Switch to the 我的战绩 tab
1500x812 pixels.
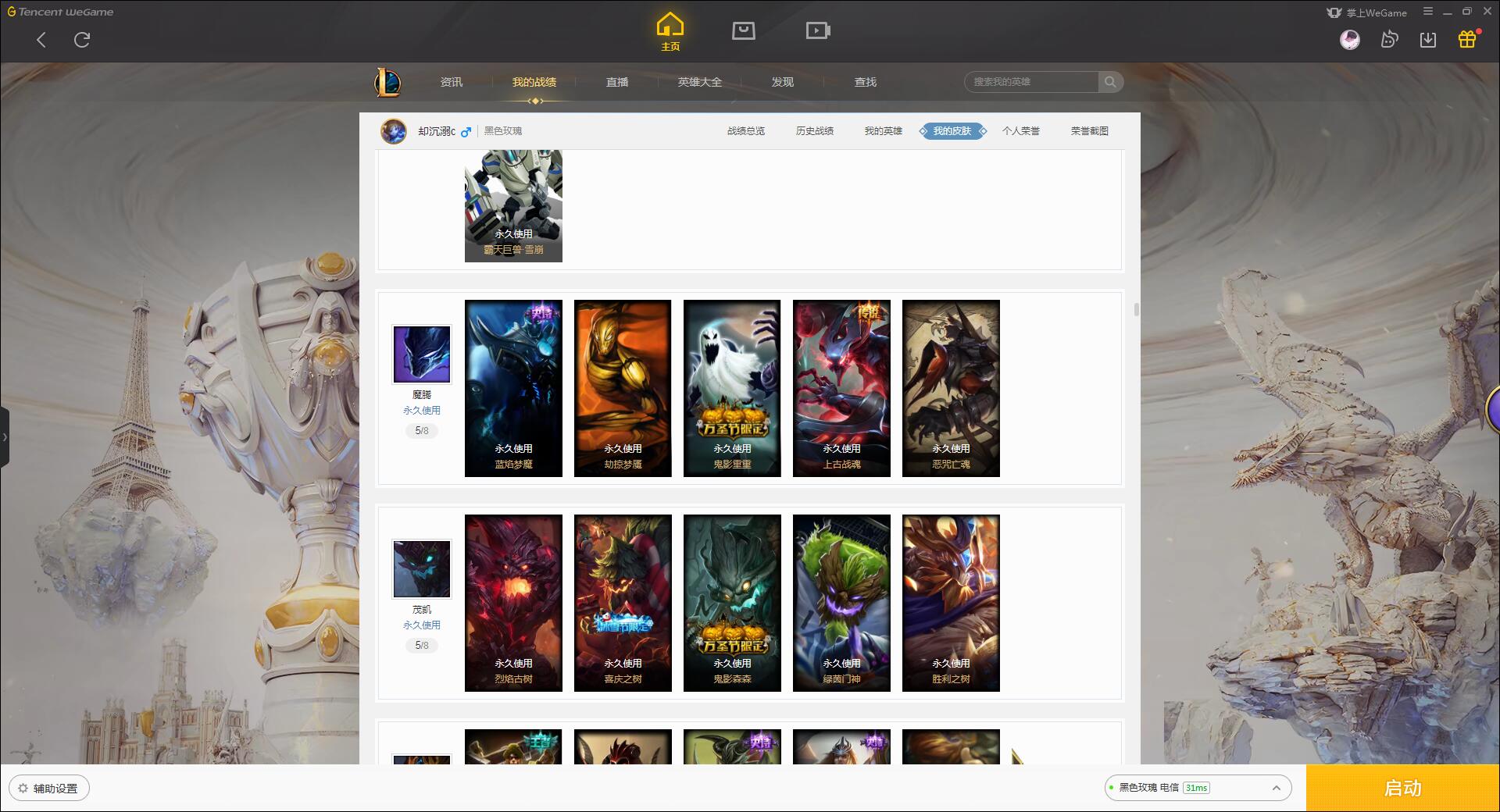pos(534,82)
